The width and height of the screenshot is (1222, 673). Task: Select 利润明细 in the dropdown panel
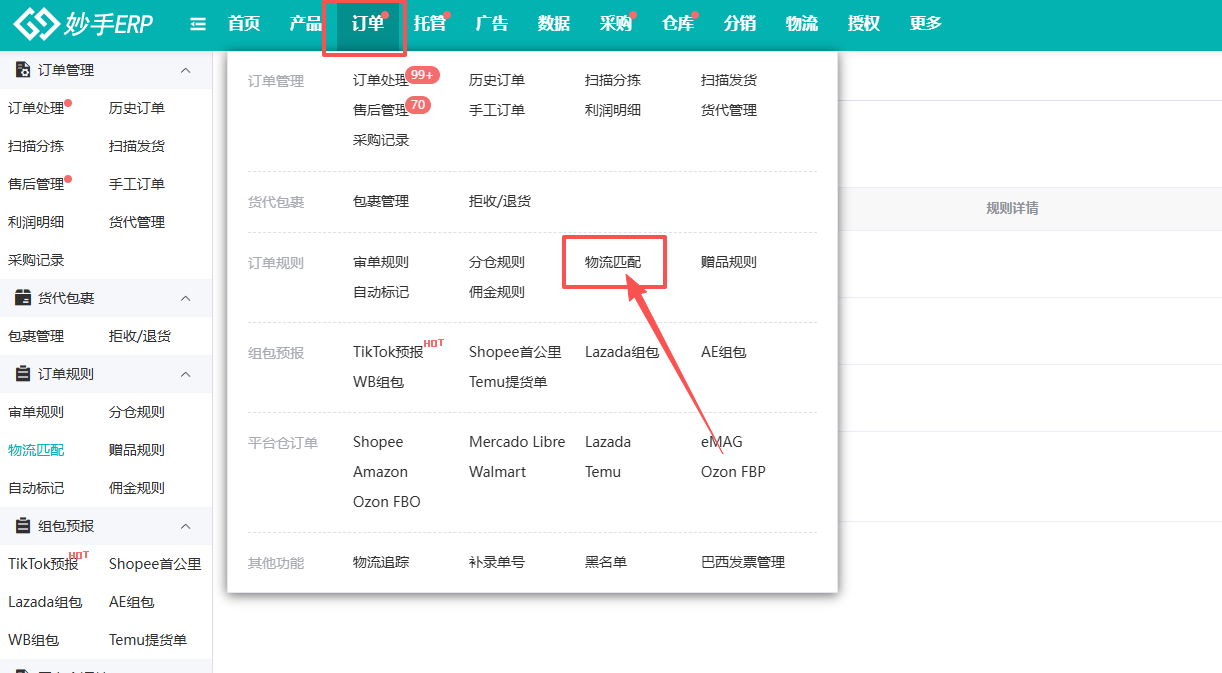point(613,110)
